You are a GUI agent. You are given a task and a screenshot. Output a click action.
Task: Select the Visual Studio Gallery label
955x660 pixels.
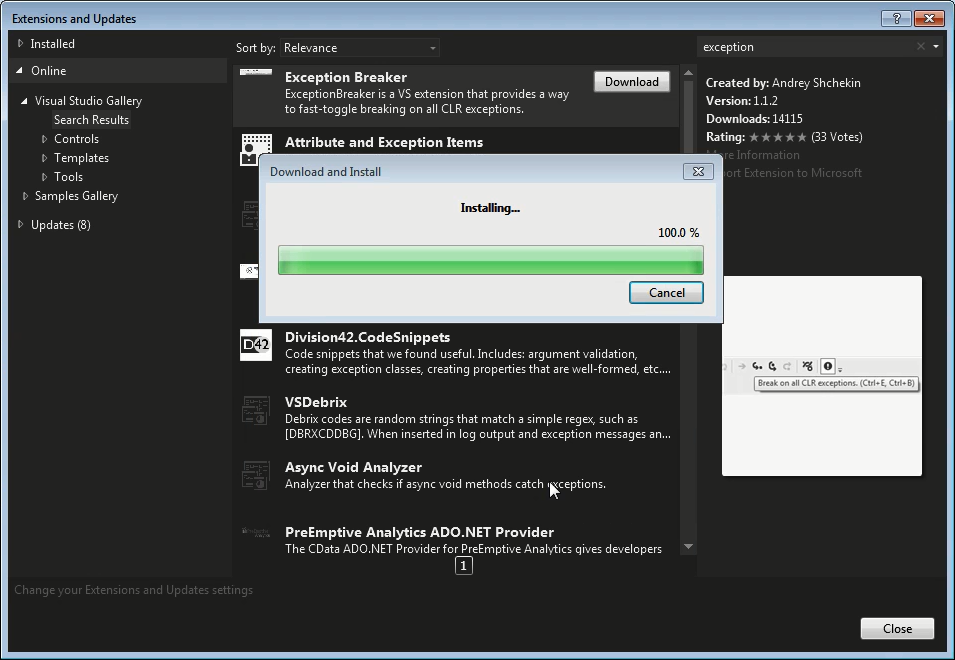(88, 101)
